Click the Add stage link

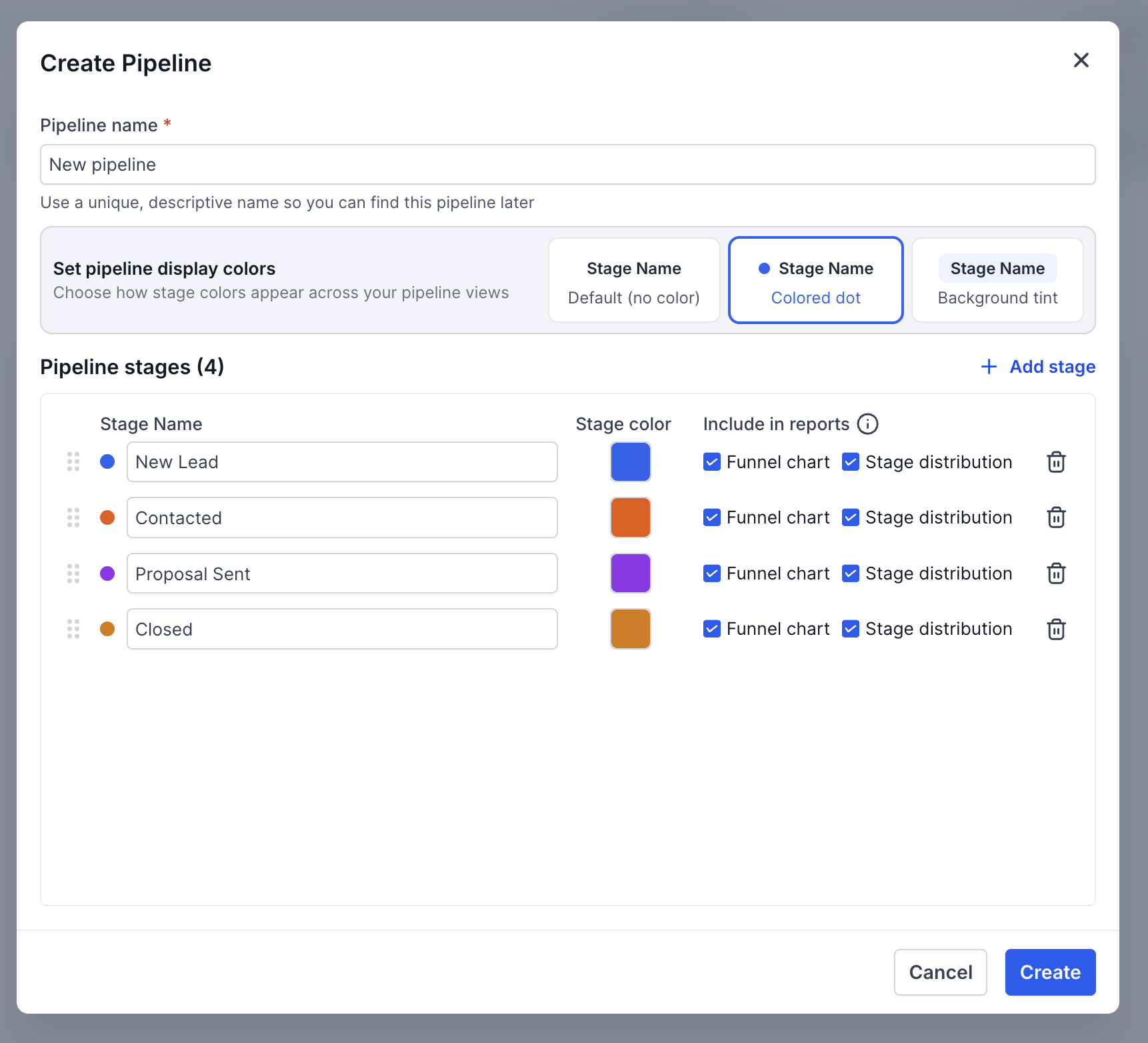coord(1038,367)
